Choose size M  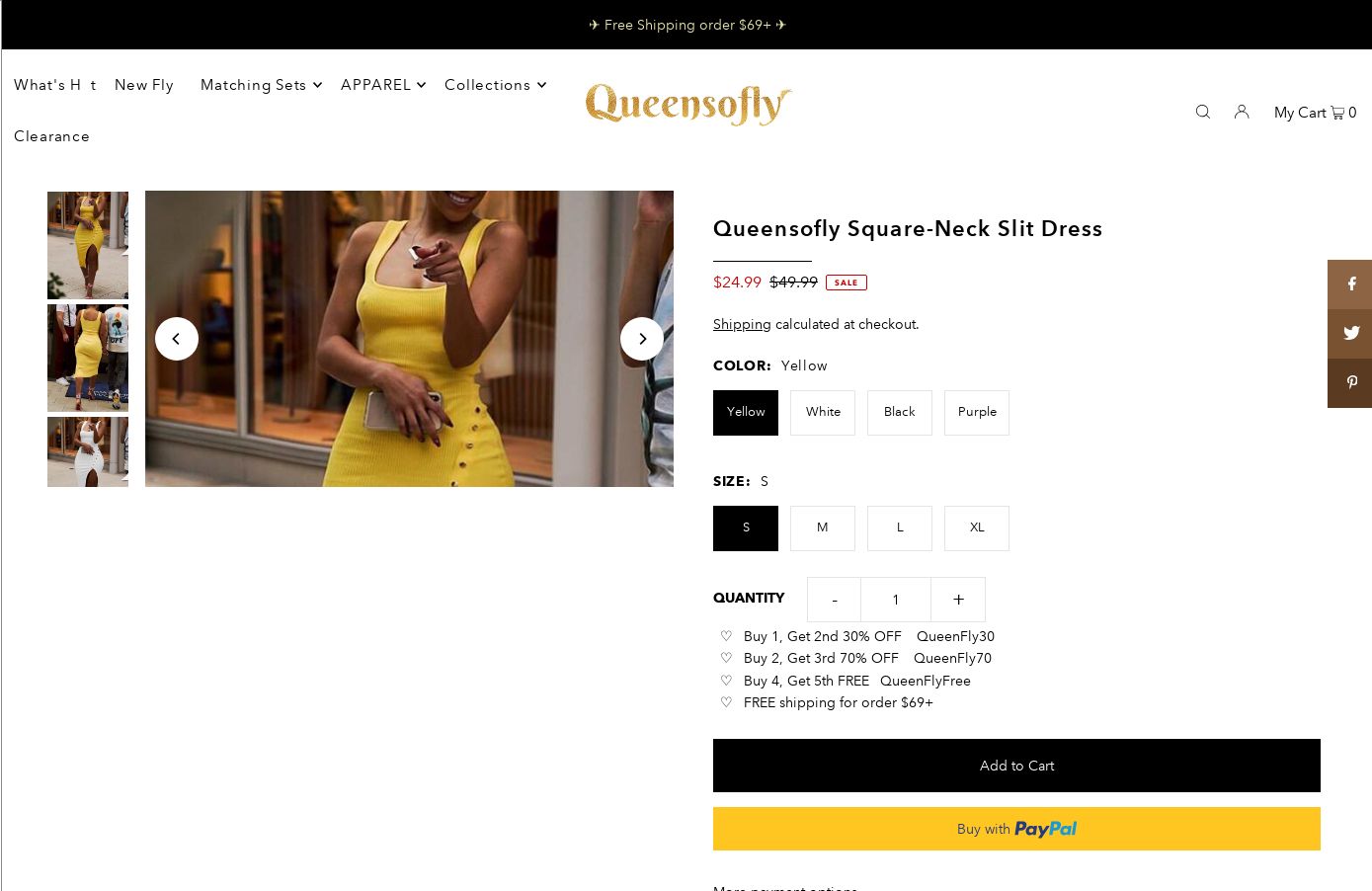[x=823, y=528]
